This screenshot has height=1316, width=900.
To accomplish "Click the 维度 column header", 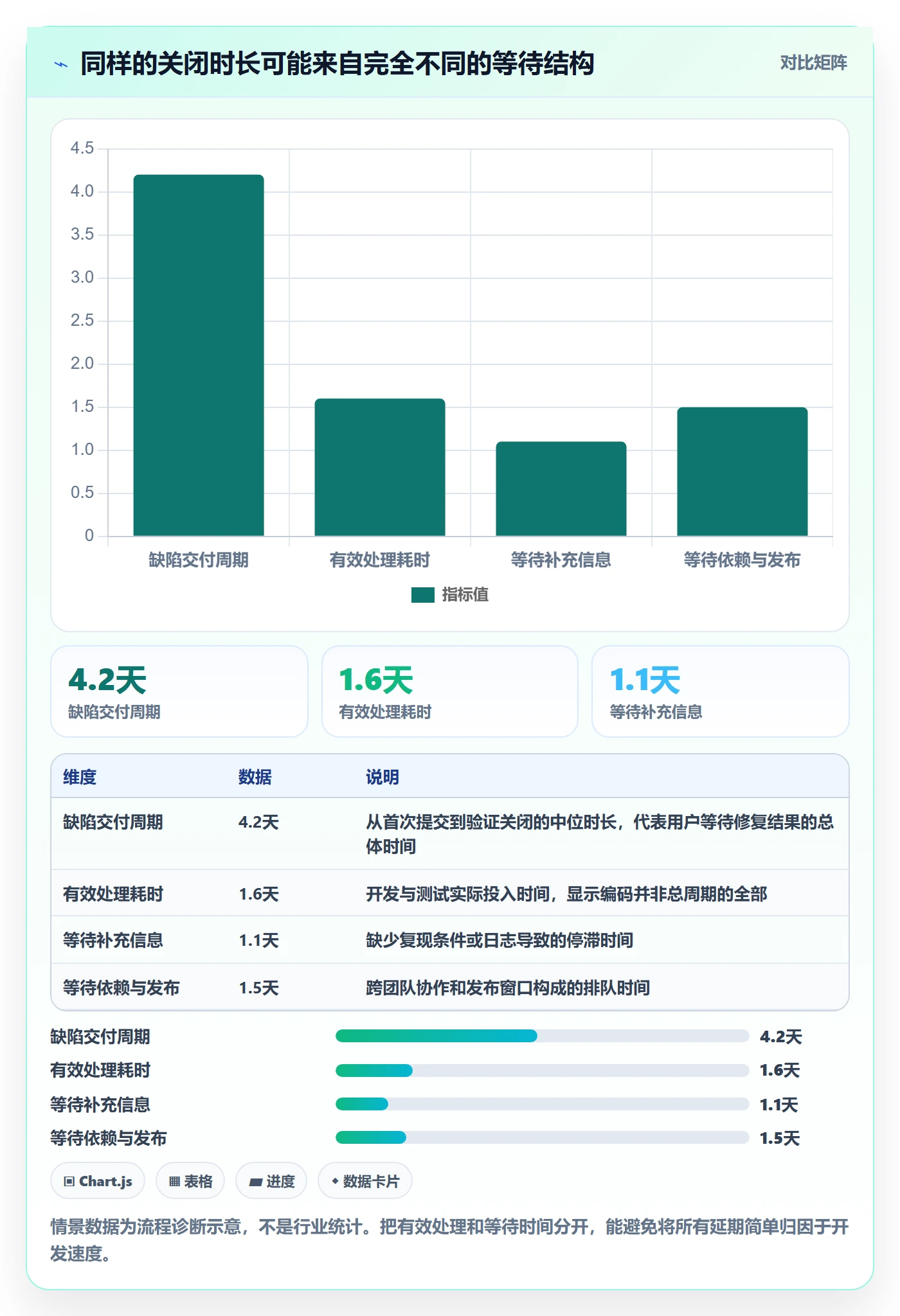I will 80,777.
